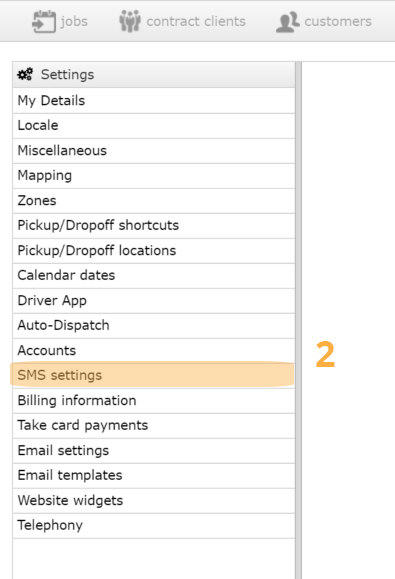Viewport: 395px width, 579px height.
Task: Switch to the contract clients tab
Action: 196,21
